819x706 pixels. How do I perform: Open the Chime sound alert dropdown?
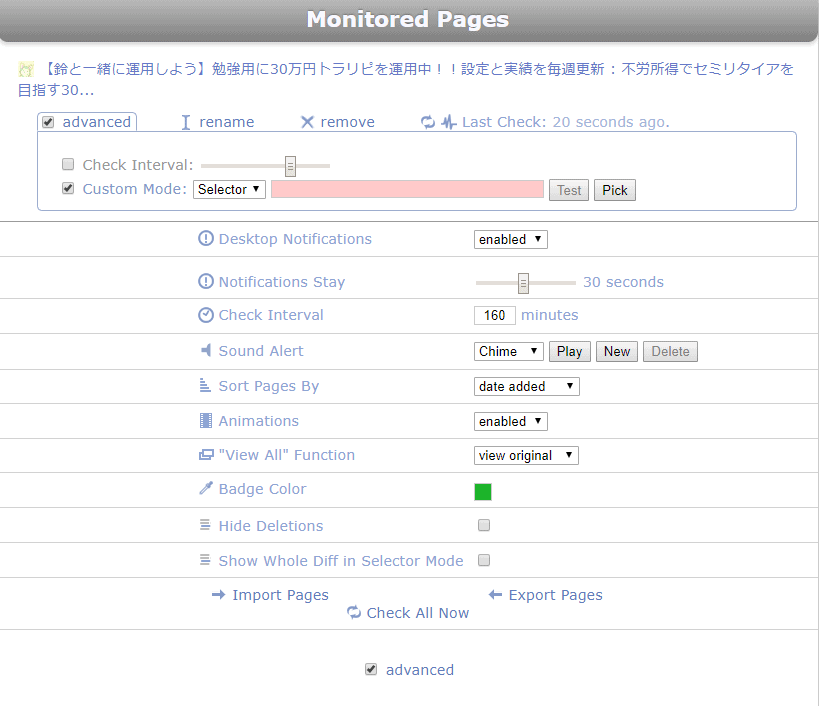coord(508,351)
